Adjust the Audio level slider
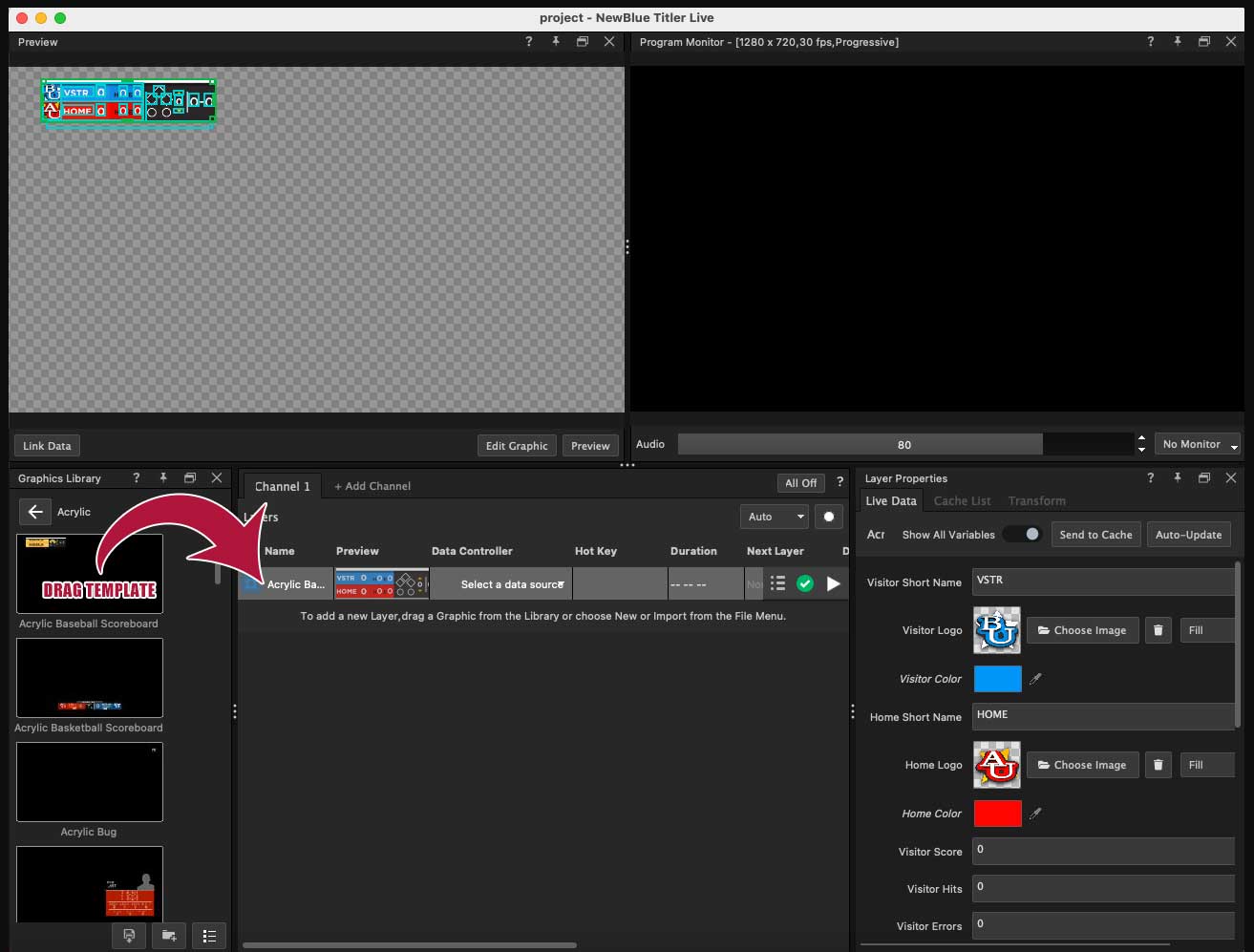 [x=904, y=444]
